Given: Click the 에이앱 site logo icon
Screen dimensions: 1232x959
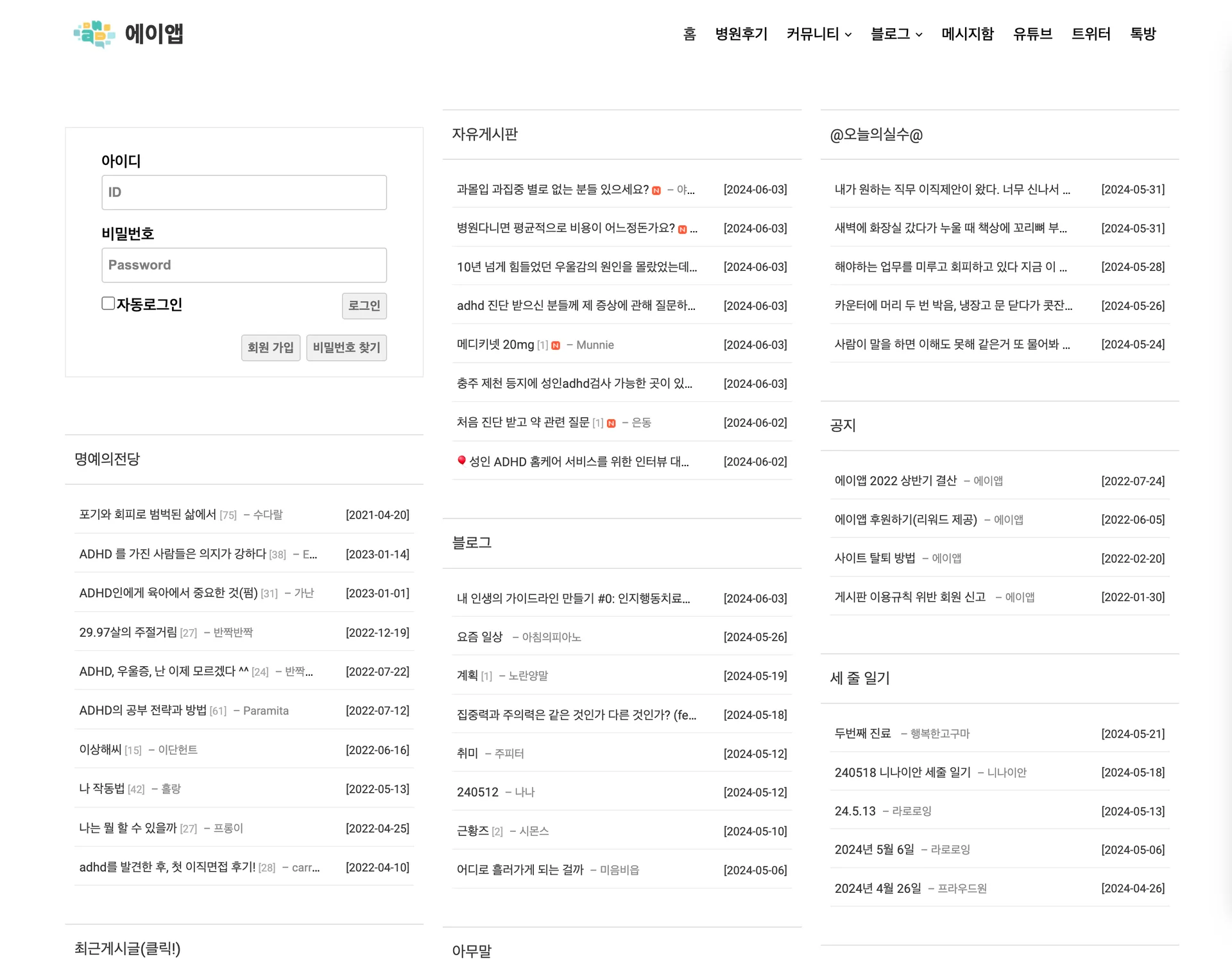Looking at the screenshot, I should [x=94, y=34].
